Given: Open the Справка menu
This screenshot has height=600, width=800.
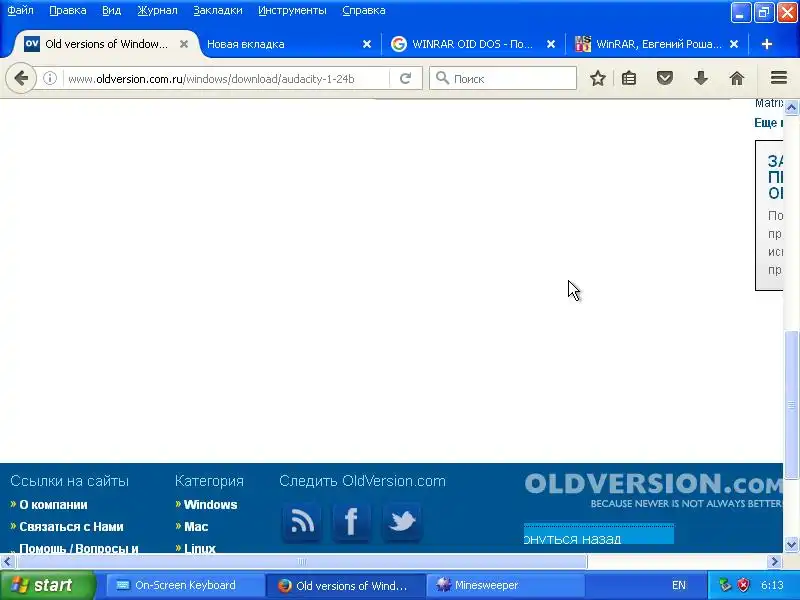Looking at the screenshot, I should click(363, 10).
